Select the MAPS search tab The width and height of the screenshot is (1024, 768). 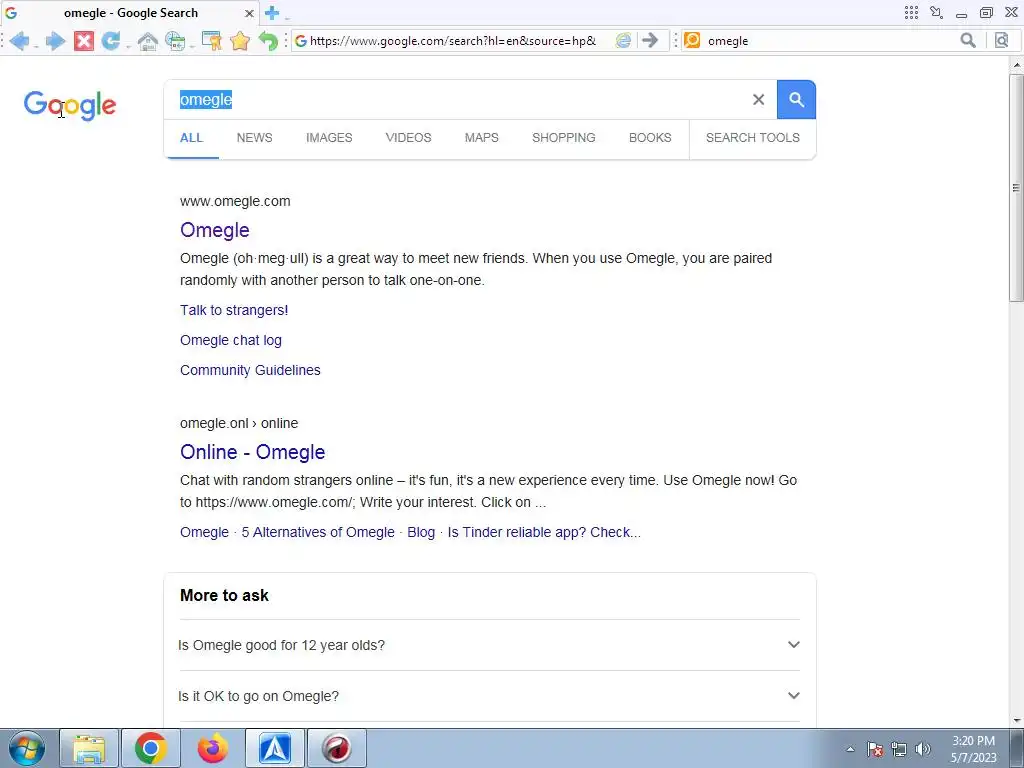pyautogui.click(x=481, y=138)
